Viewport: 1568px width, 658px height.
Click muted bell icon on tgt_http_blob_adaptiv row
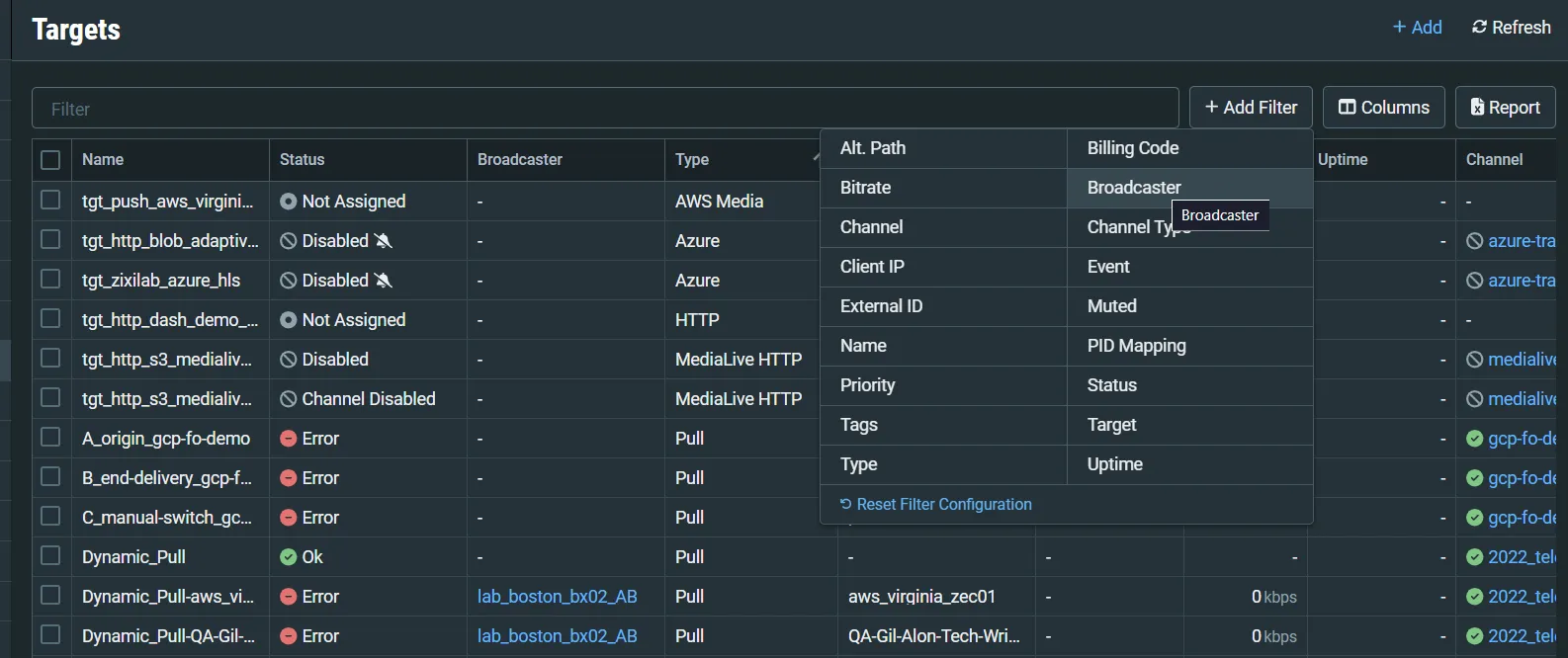click(x=384, y=241)
